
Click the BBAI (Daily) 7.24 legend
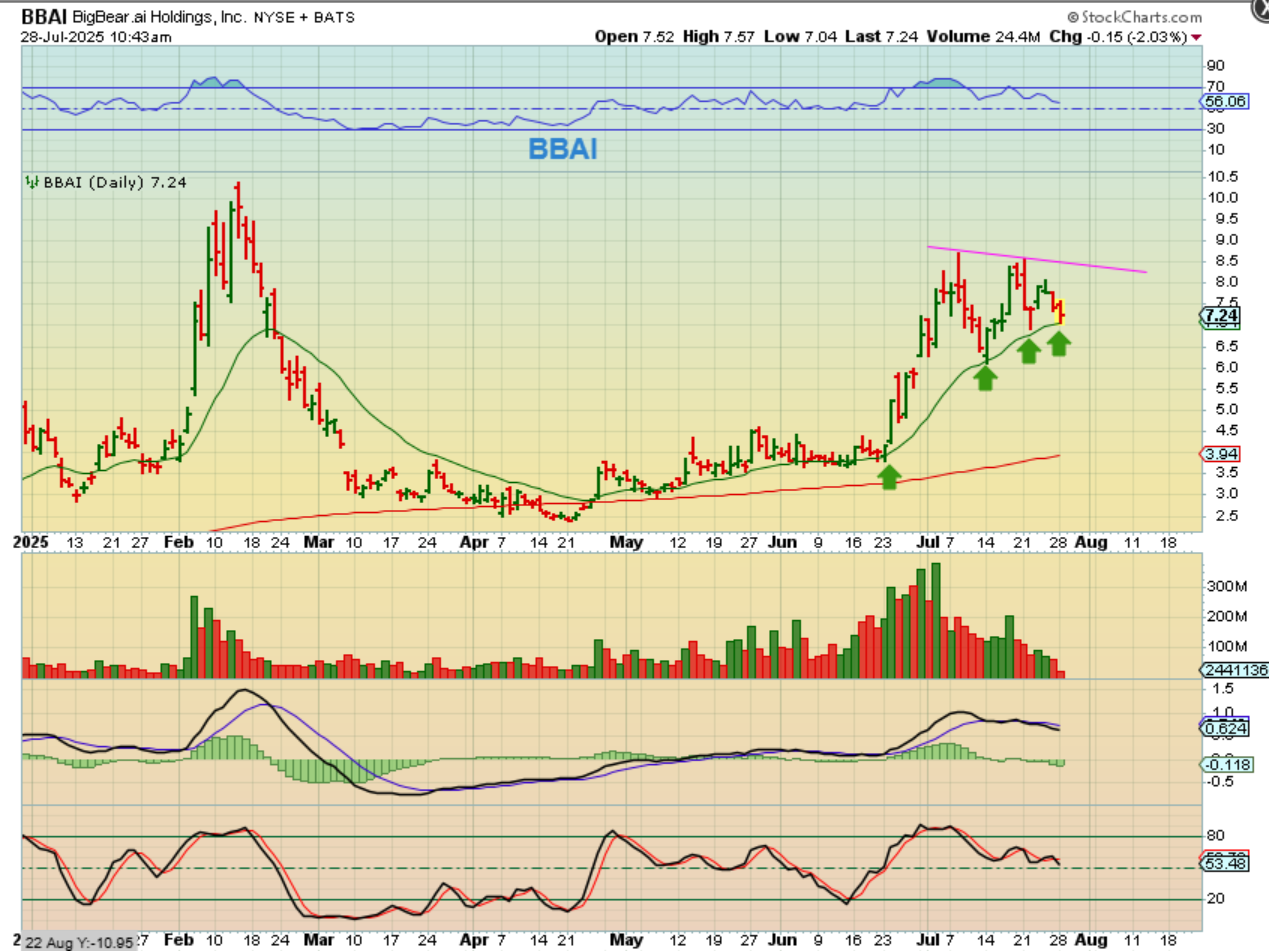[x=113, y=183]
